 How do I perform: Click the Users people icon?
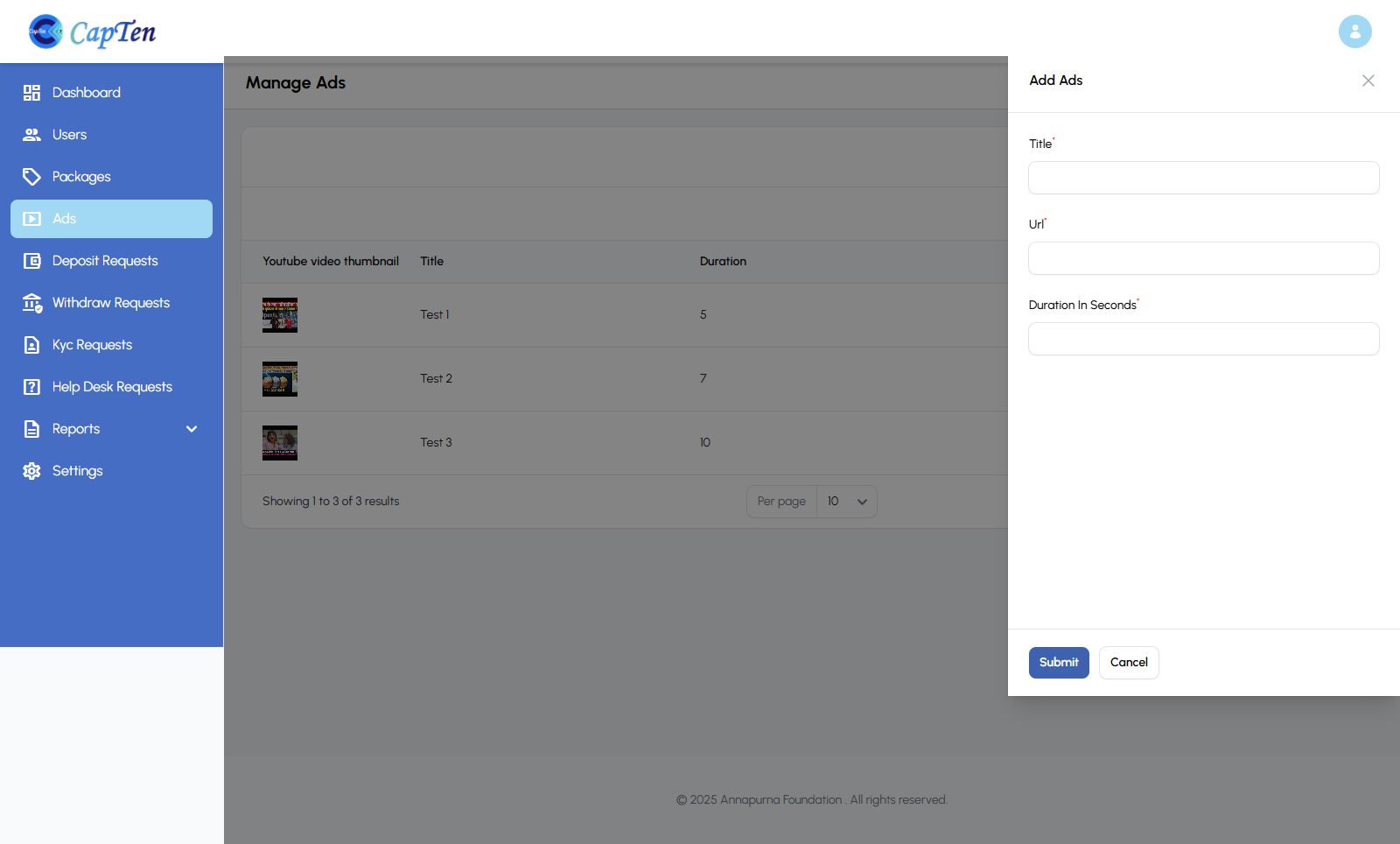31,135
